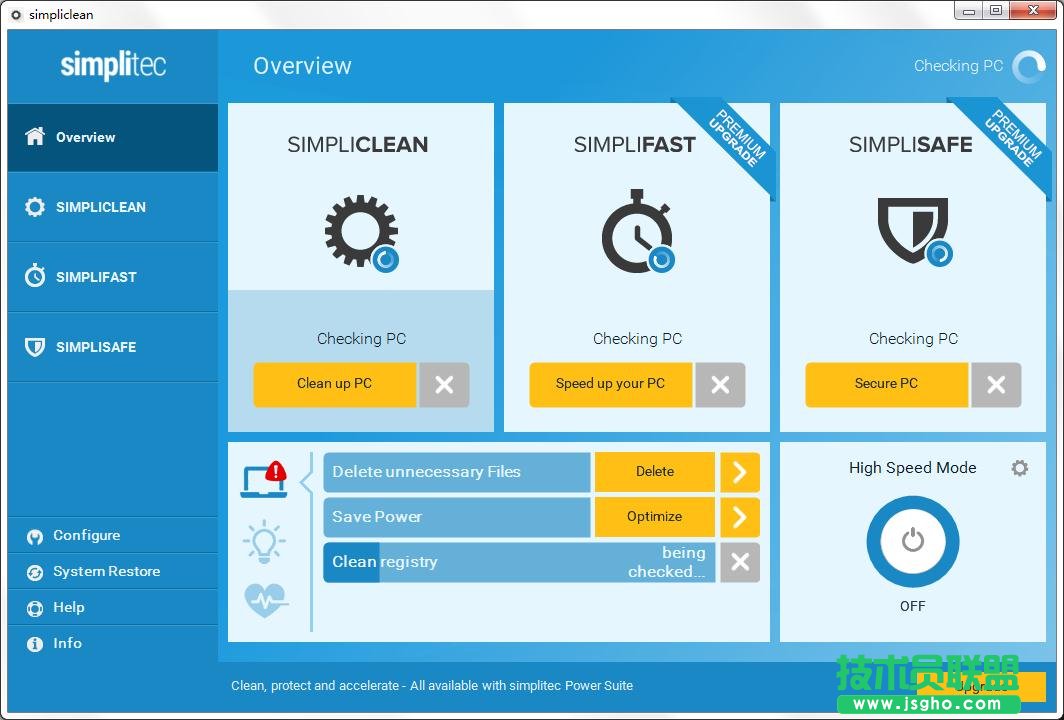Click the Optimize button for Save Power
This screenshot has width=1064, height=720.
[x=654, y=517]
